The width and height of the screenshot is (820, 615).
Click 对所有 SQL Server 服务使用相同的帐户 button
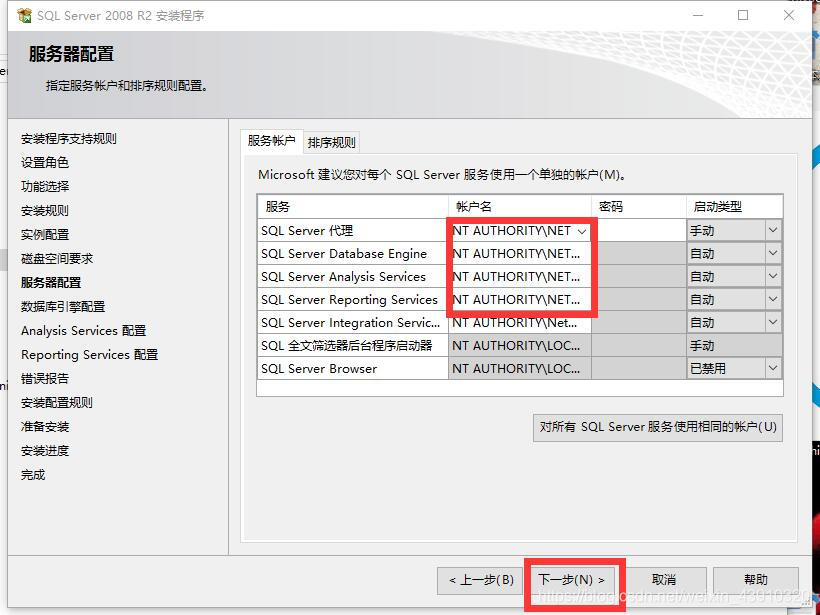click(658, 427)
